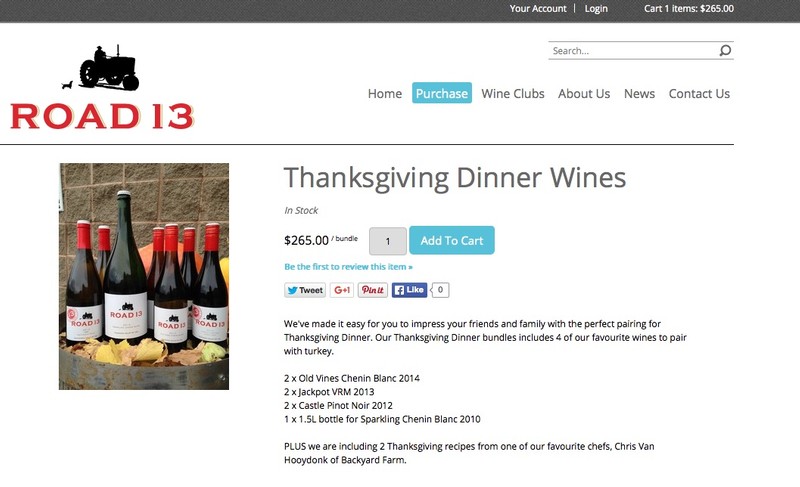
Task: Click 'Be the first to review this item'
Action: pyautogui.click(x=348, y=267)
